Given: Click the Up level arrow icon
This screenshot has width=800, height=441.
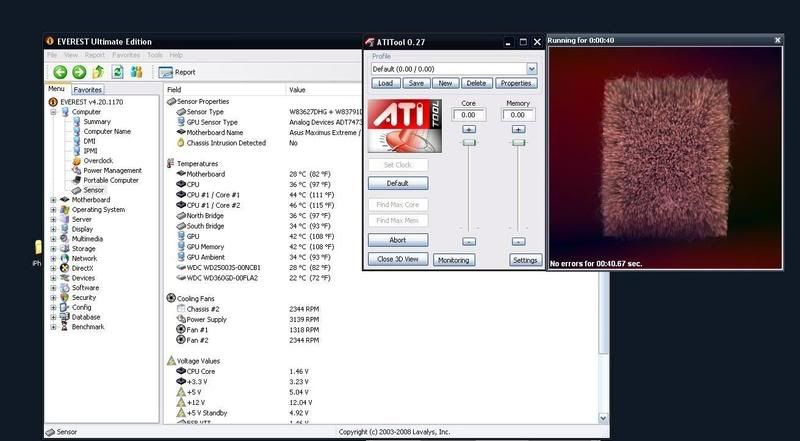Looking at the screenshot, I should click(98, 72).
